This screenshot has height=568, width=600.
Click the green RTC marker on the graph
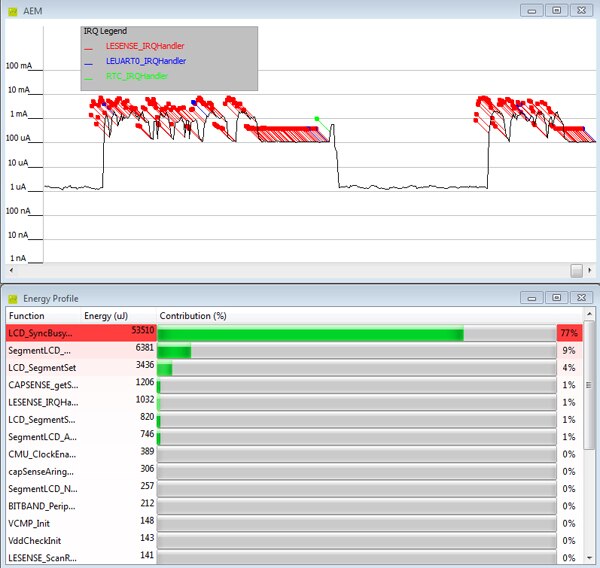[317, 119]
